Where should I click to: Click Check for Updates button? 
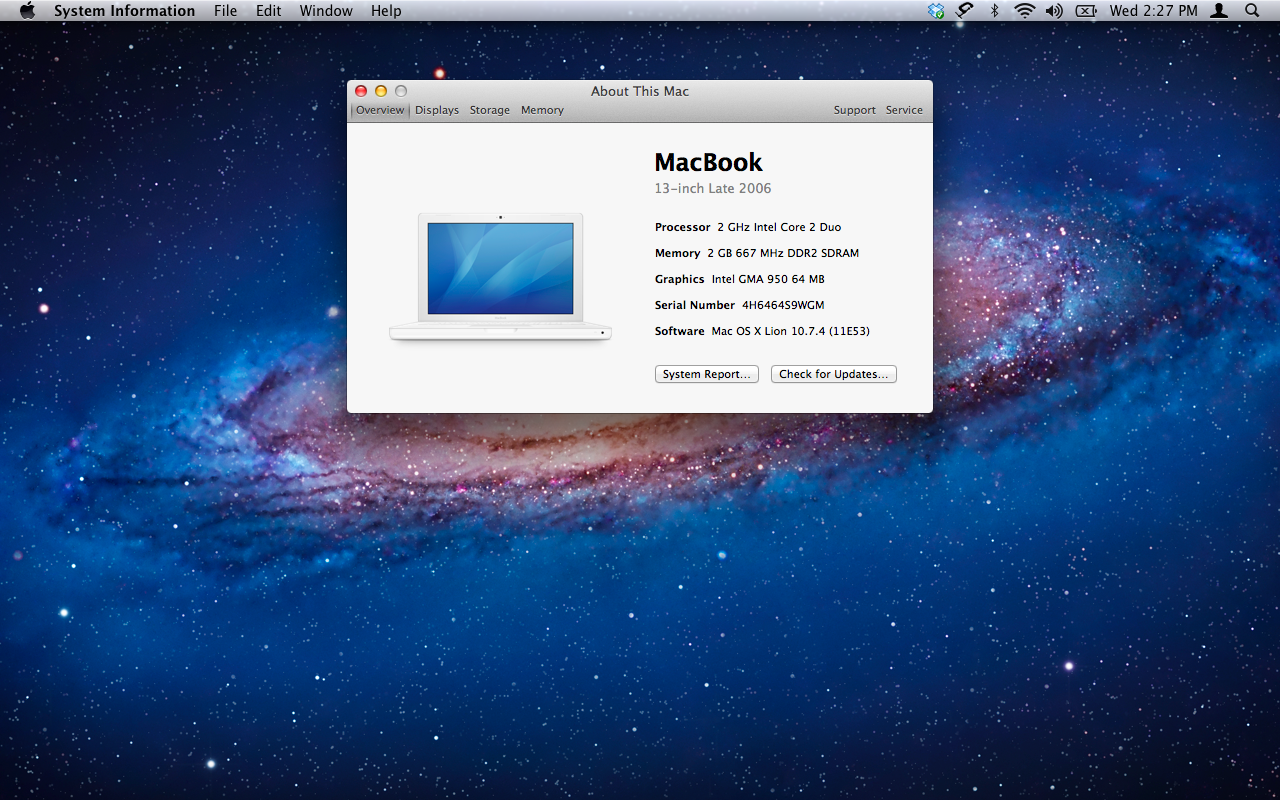pos(834,374)
